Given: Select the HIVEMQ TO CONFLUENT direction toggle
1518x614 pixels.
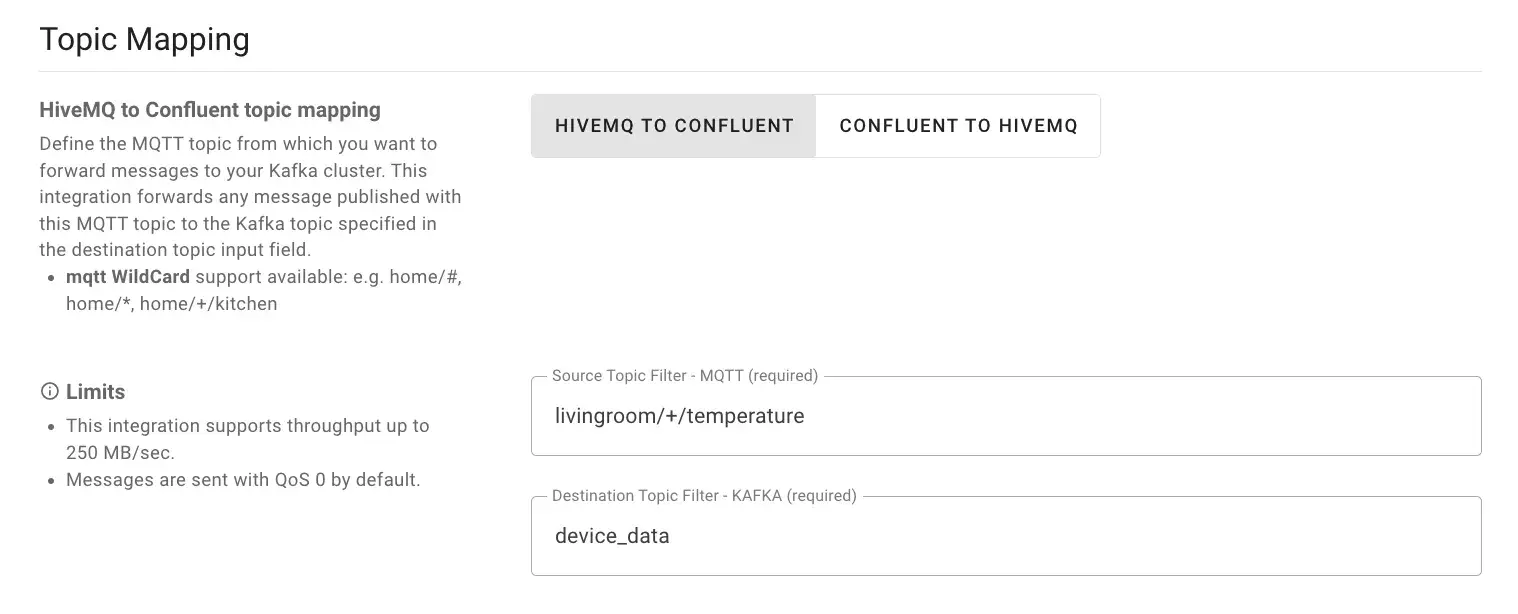Looking at the screenshot, I should (x=674, y=126).
